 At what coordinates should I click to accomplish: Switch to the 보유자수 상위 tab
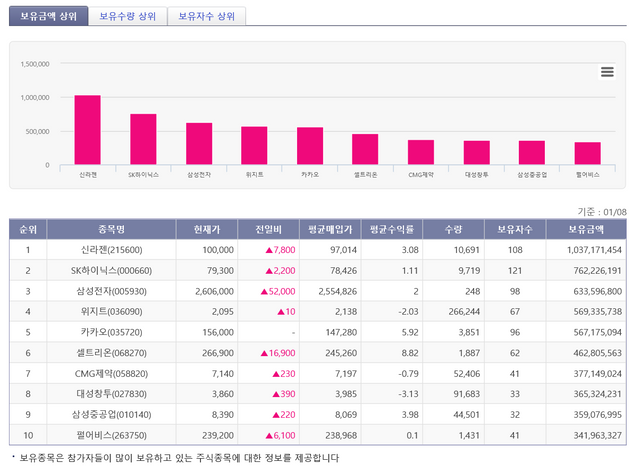coord(207,16)
